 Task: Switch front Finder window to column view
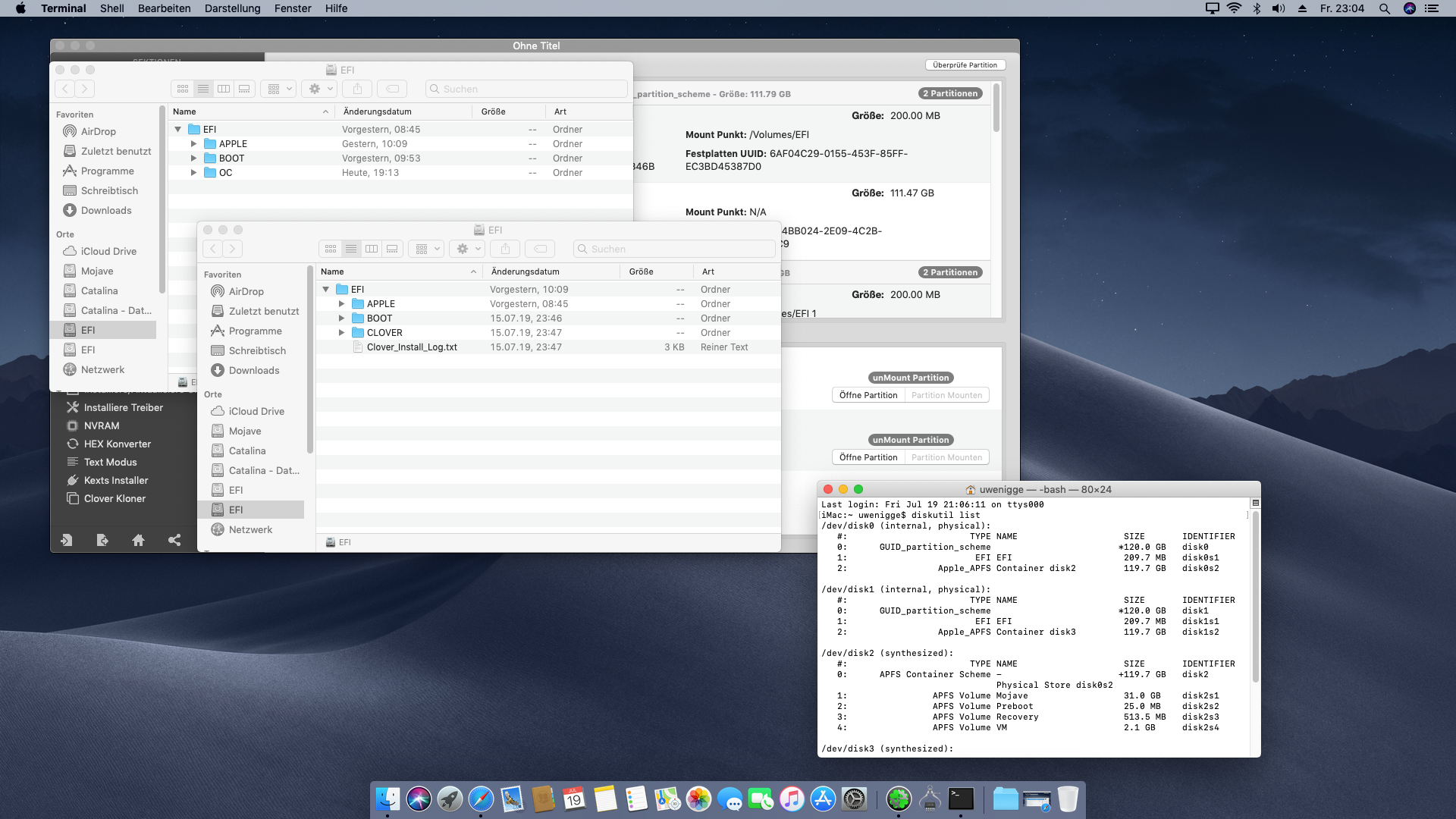(372, 249)
